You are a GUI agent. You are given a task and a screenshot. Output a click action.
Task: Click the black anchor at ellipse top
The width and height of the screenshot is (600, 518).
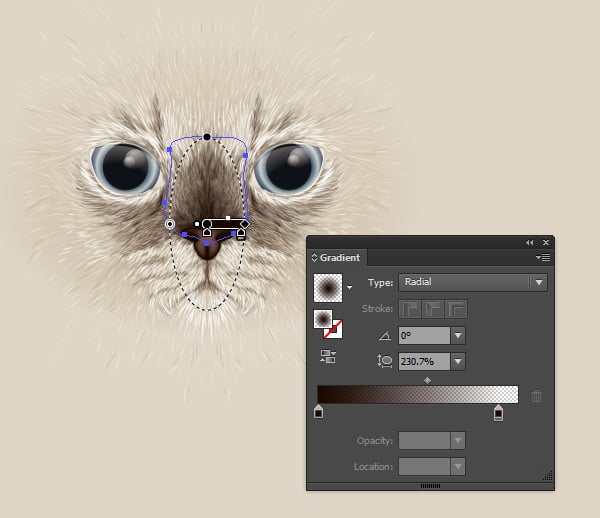click(207, 137)
